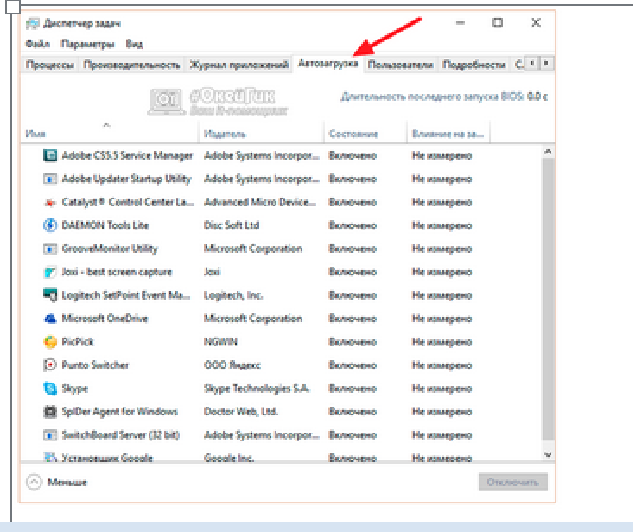Screen dimensions: 633x532
Task: Click the tab strip right scroll arrow
Action: pyautogui.click(x=546, y=63)
